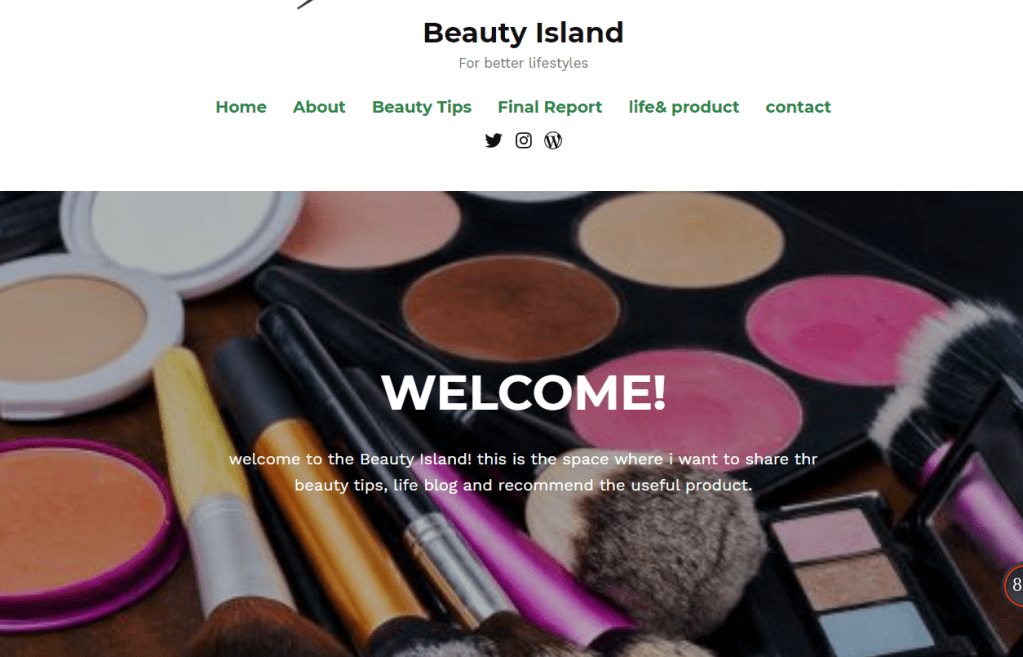1023x657 pixels.
Task: Click the bright pink blush pan in image
Action: point(845,329)
